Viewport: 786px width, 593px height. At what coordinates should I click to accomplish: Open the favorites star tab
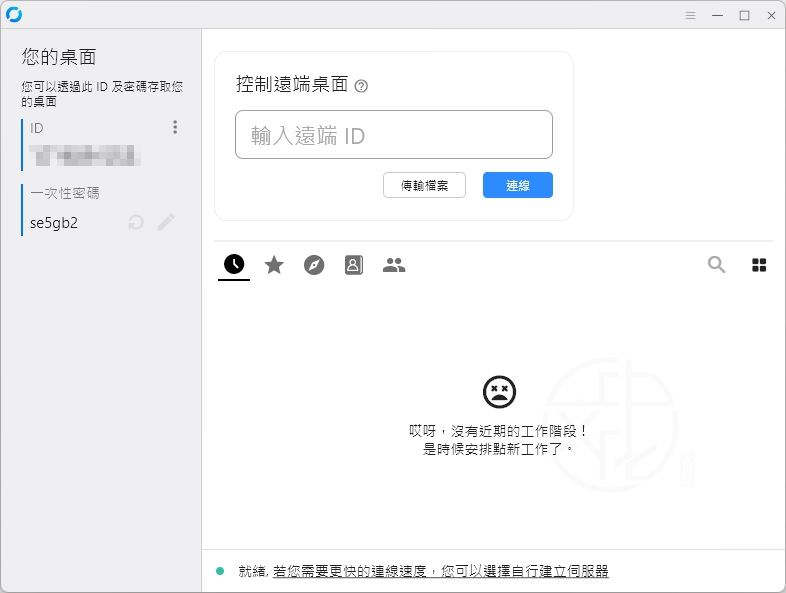pos(274,265)
